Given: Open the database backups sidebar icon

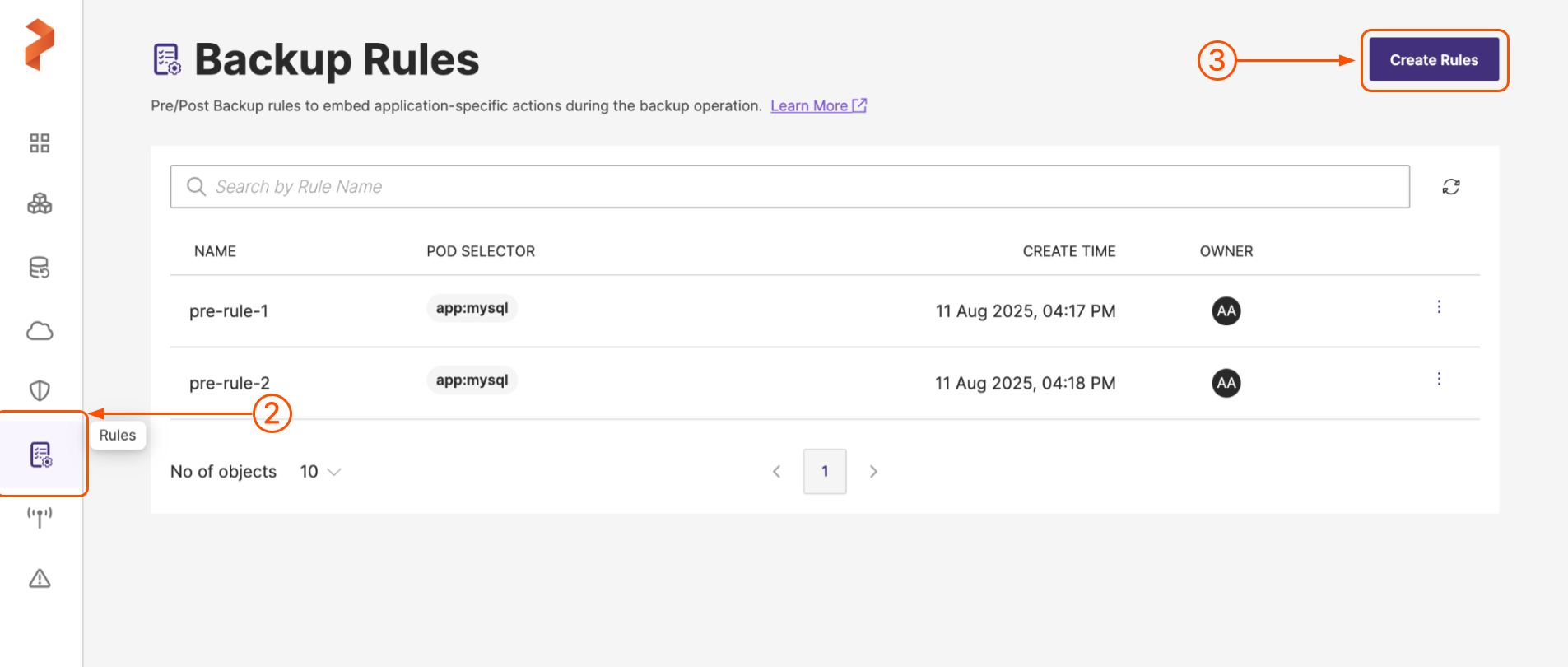Looking at the screenshot, I should (40, 268).
